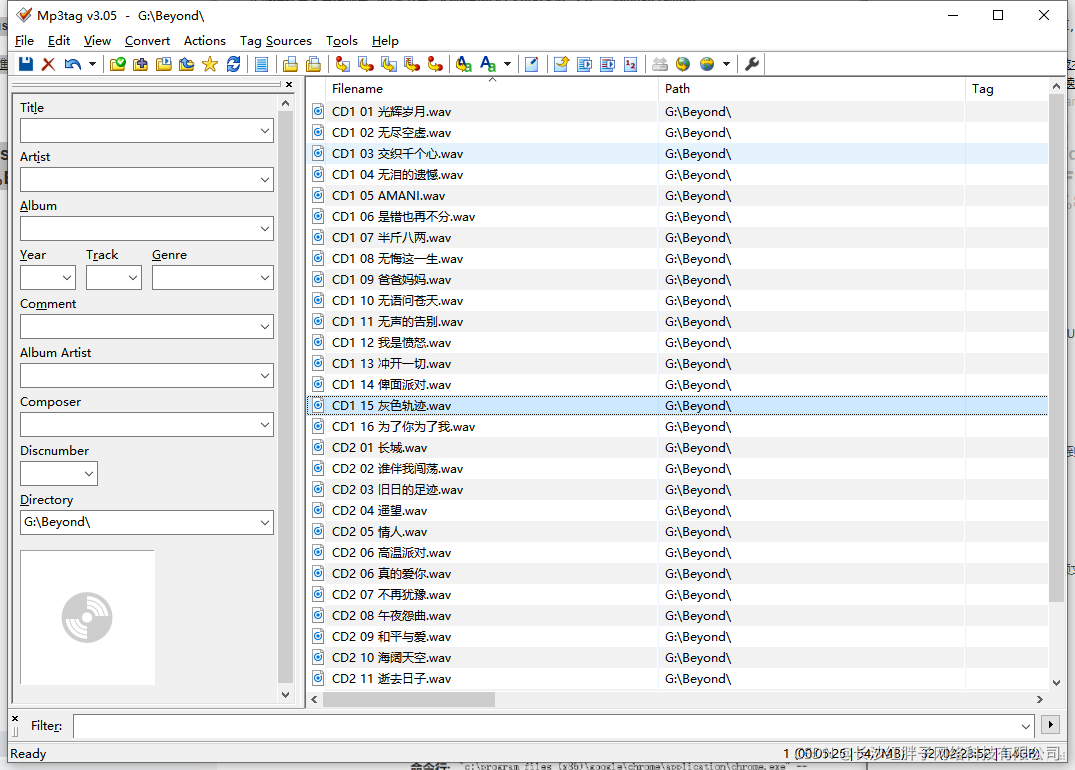Click the folder icon left of star
Viewport: 1075px width, 770px height.
[x=186, y=64]
